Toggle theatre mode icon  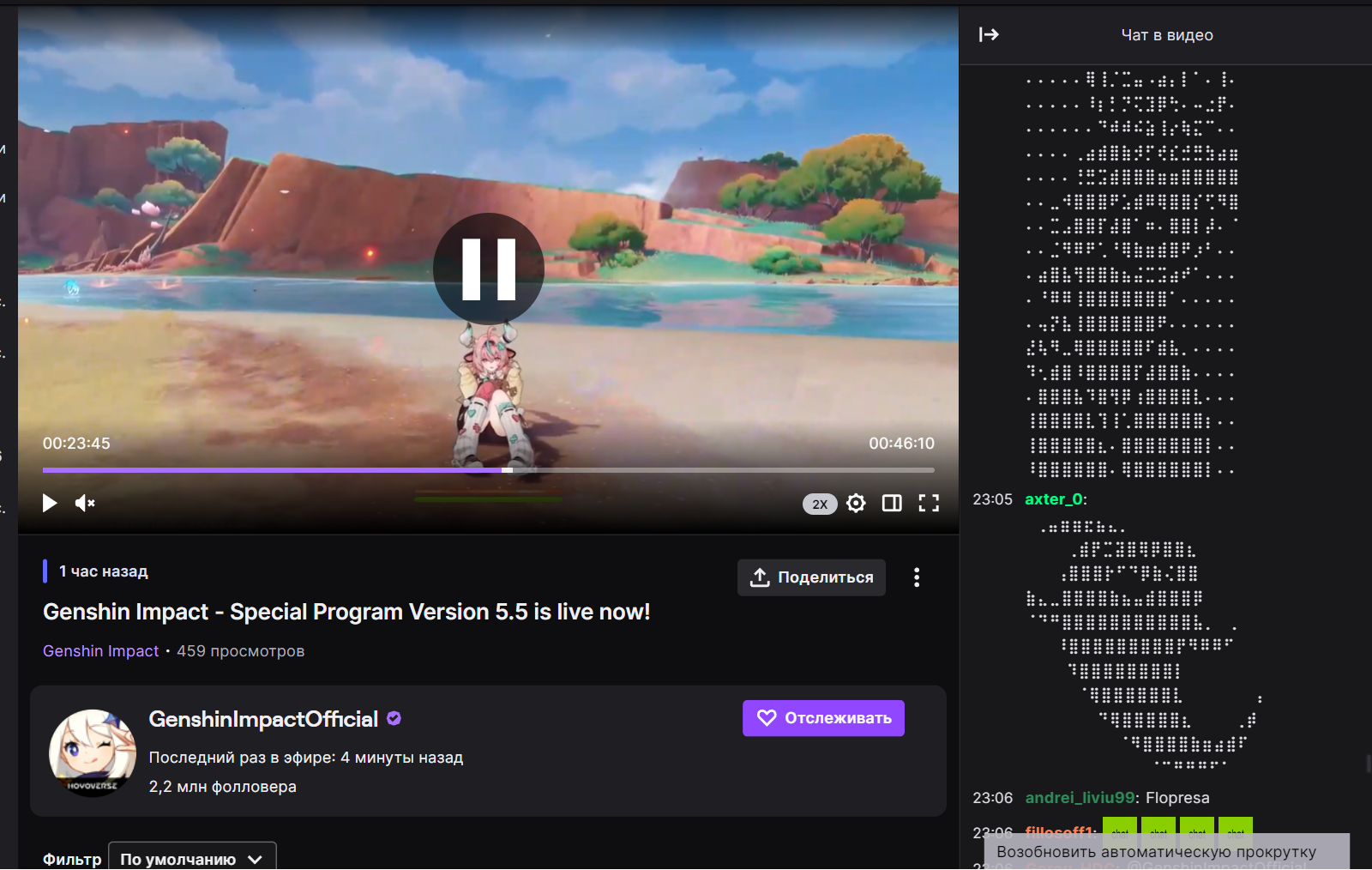892,503
